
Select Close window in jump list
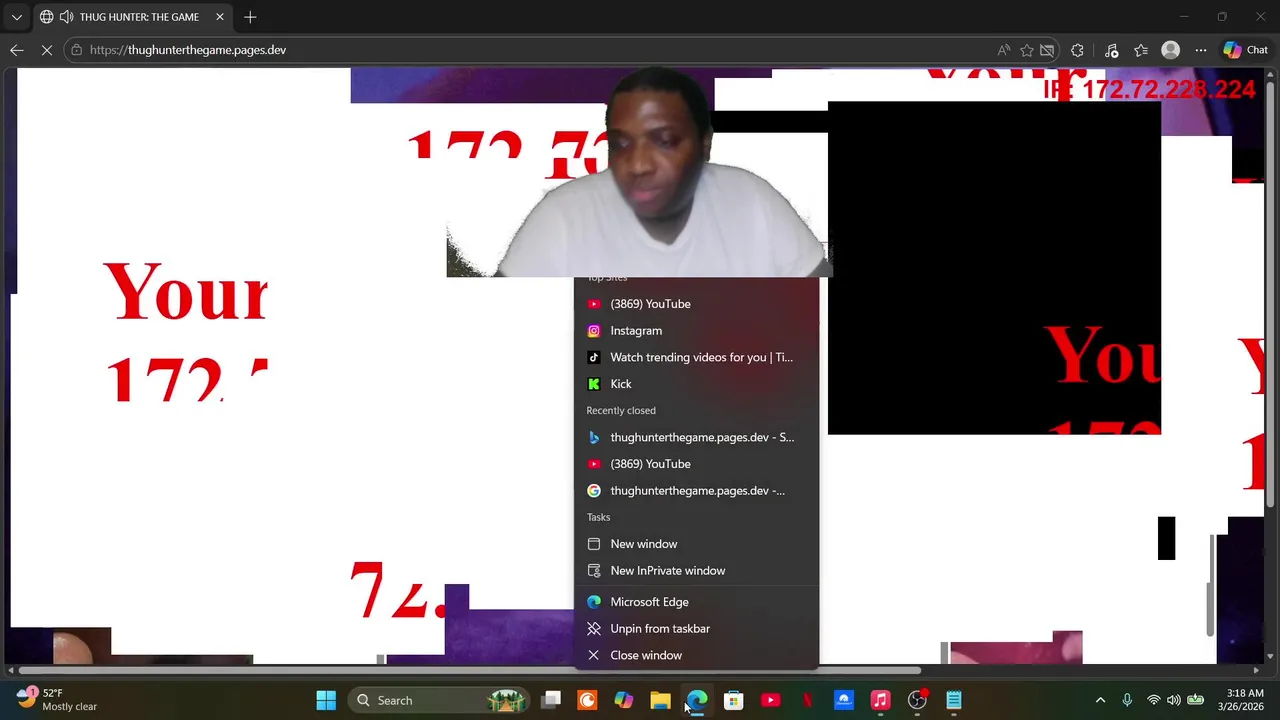(x=696, y=655)
